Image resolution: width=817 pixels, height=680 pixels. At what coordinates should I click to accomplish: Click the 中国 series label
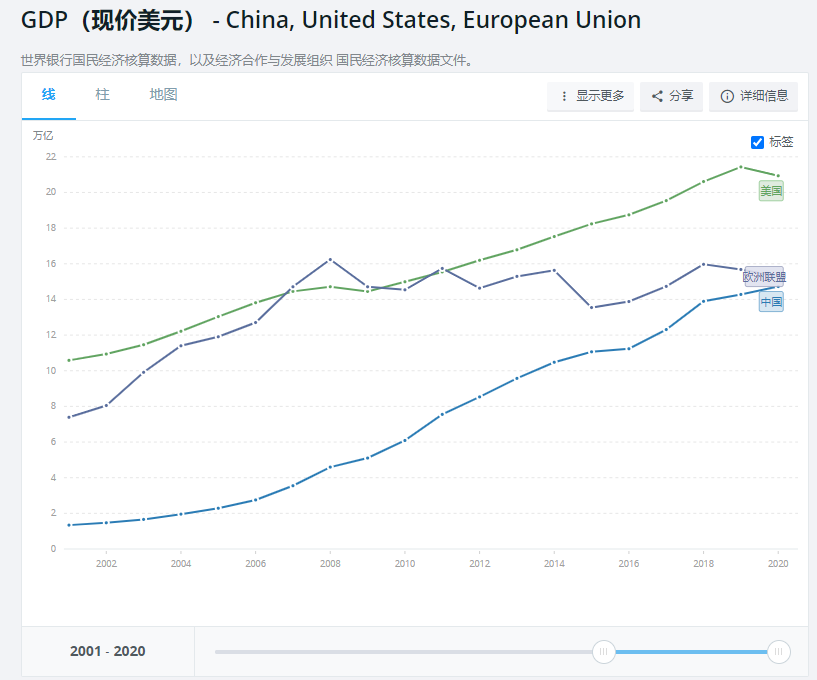click(x=771, y=302)
